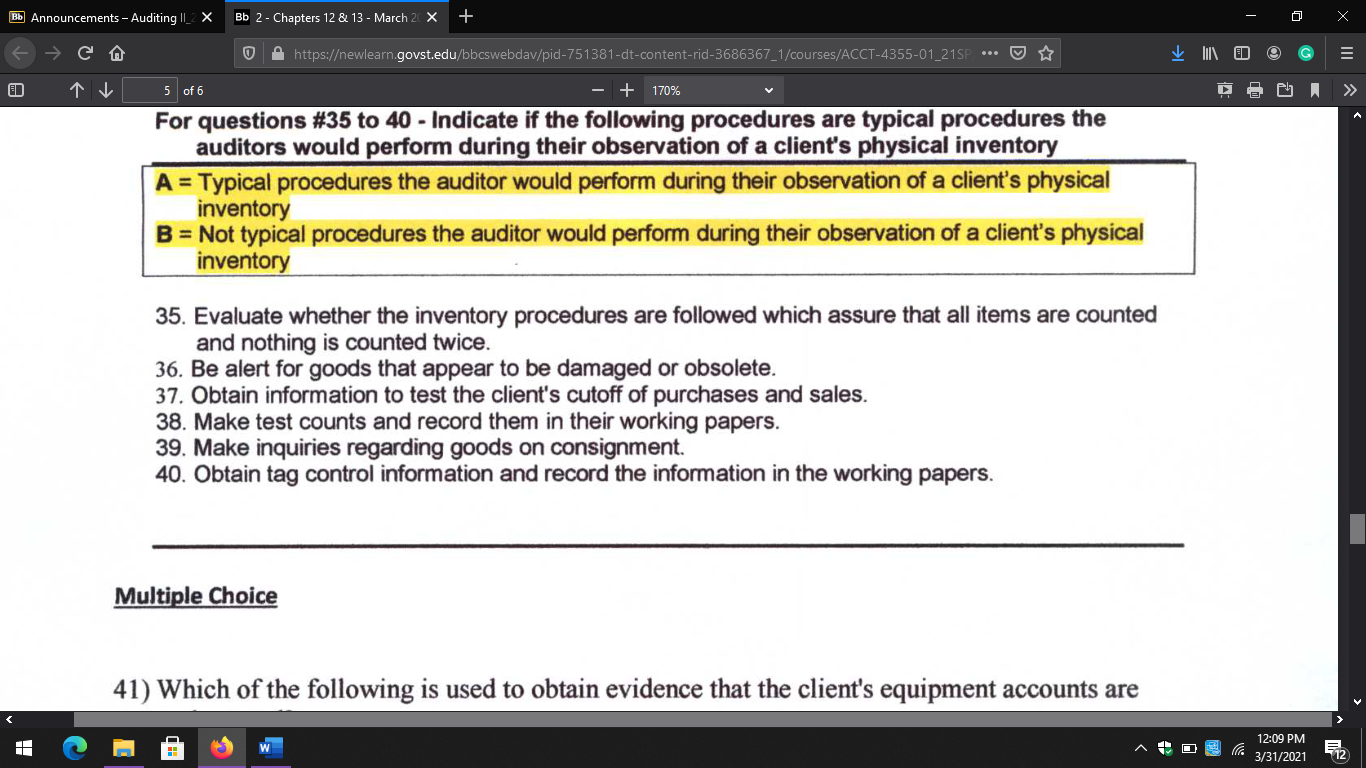
Task: Expand hidden icons in the system tray
Action: (1140, 747)
